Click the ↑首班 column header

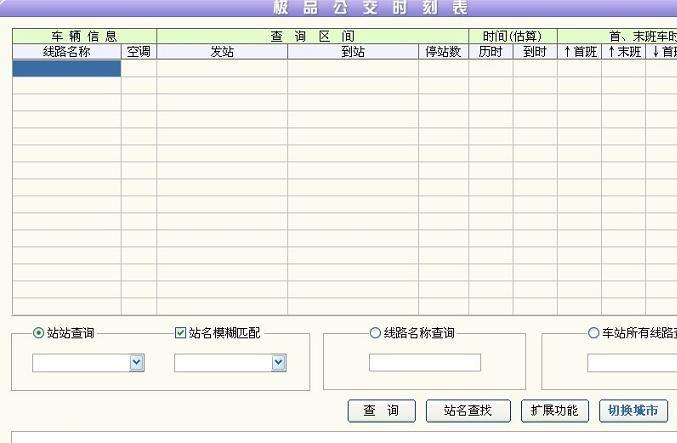[579, 52]
